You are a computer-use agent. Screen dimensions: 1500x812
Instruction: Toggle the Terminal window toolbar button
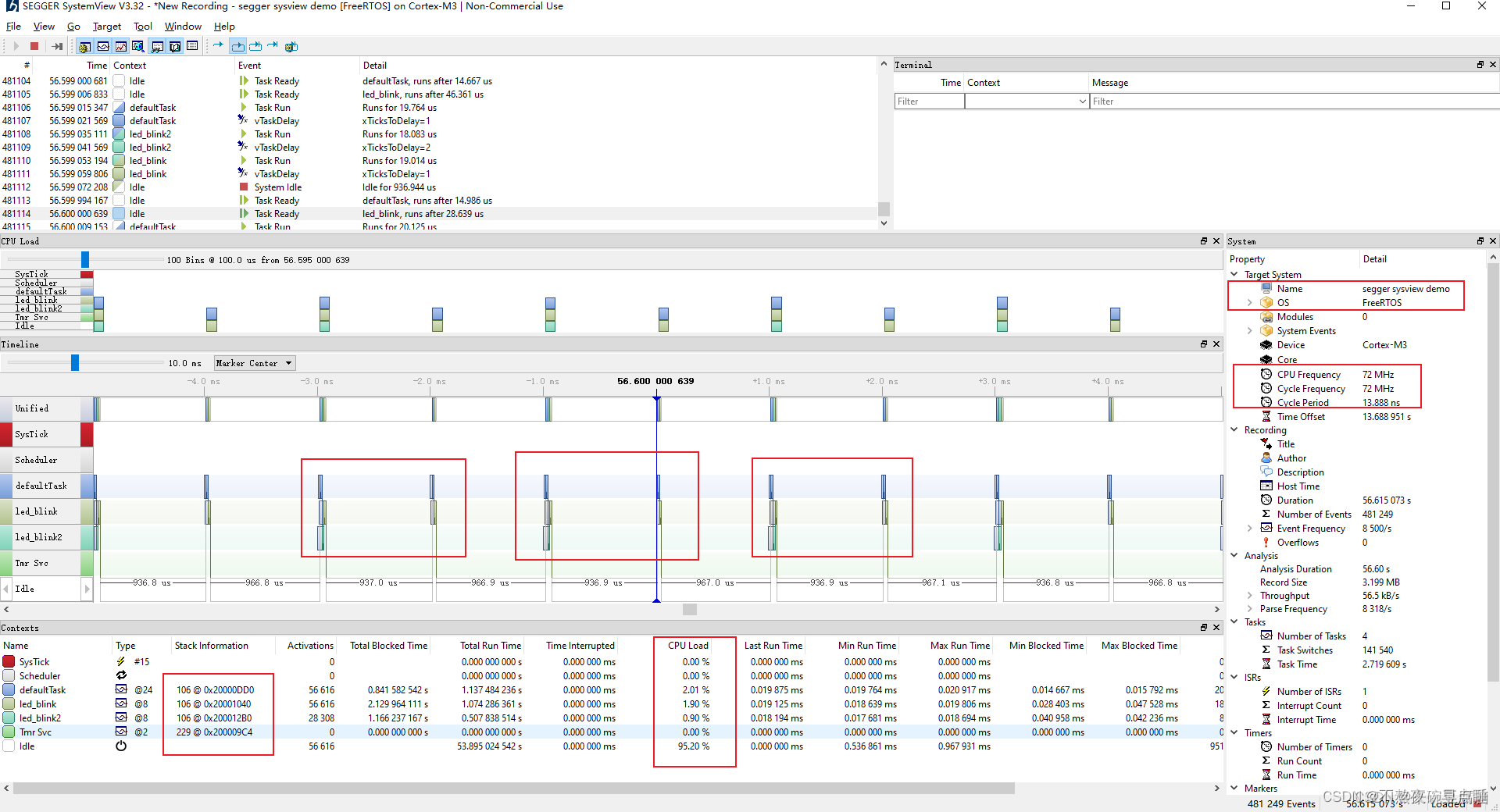click(157, 46)
